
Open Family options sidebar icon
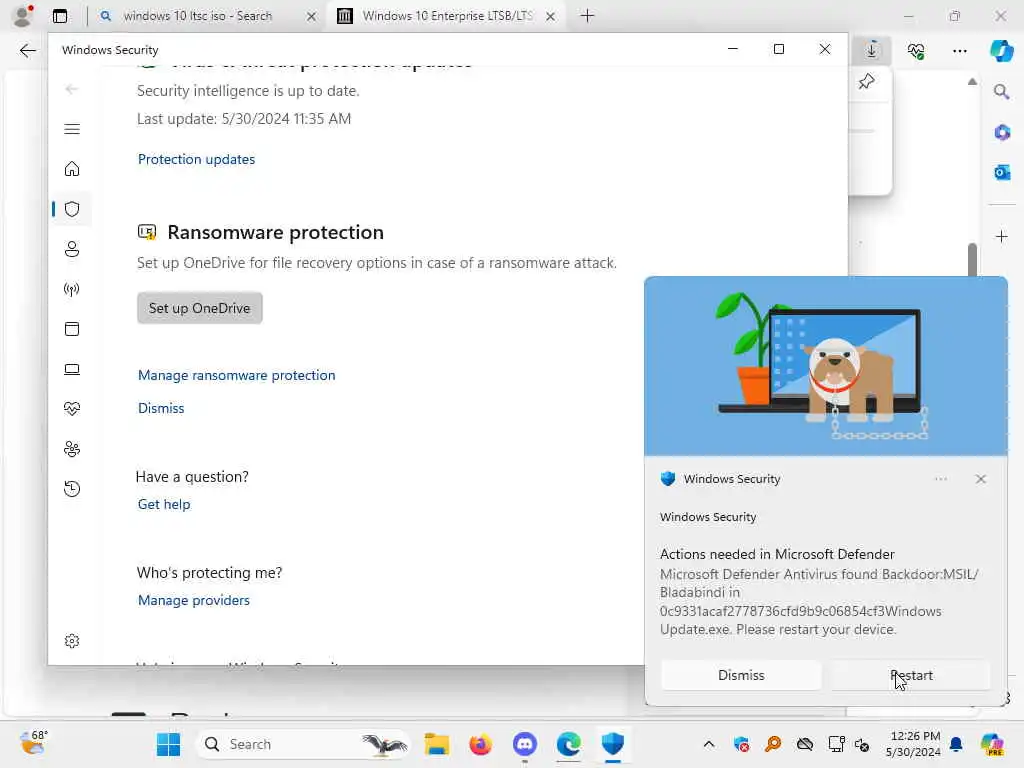point(72,449)
